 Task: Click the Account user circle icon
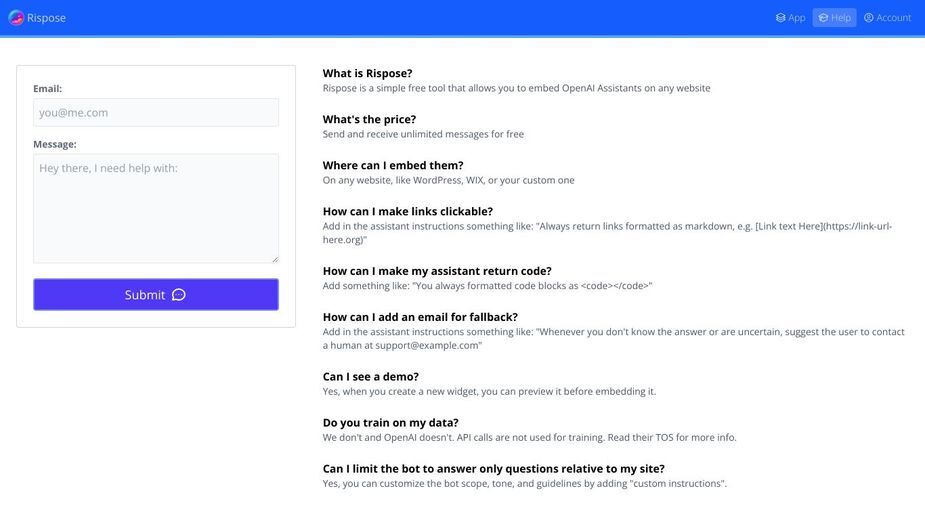pyautogui.click(x=869, y=18)
